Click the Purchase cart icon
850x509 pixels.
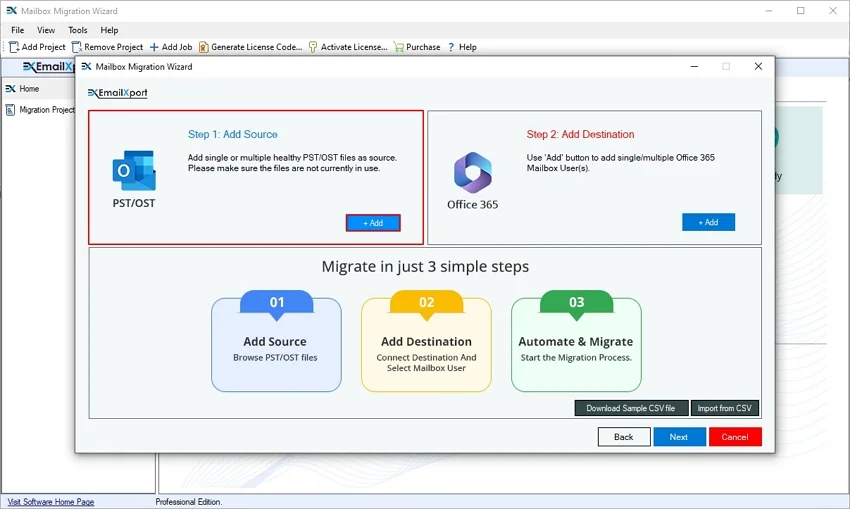[x=399, y=47]
